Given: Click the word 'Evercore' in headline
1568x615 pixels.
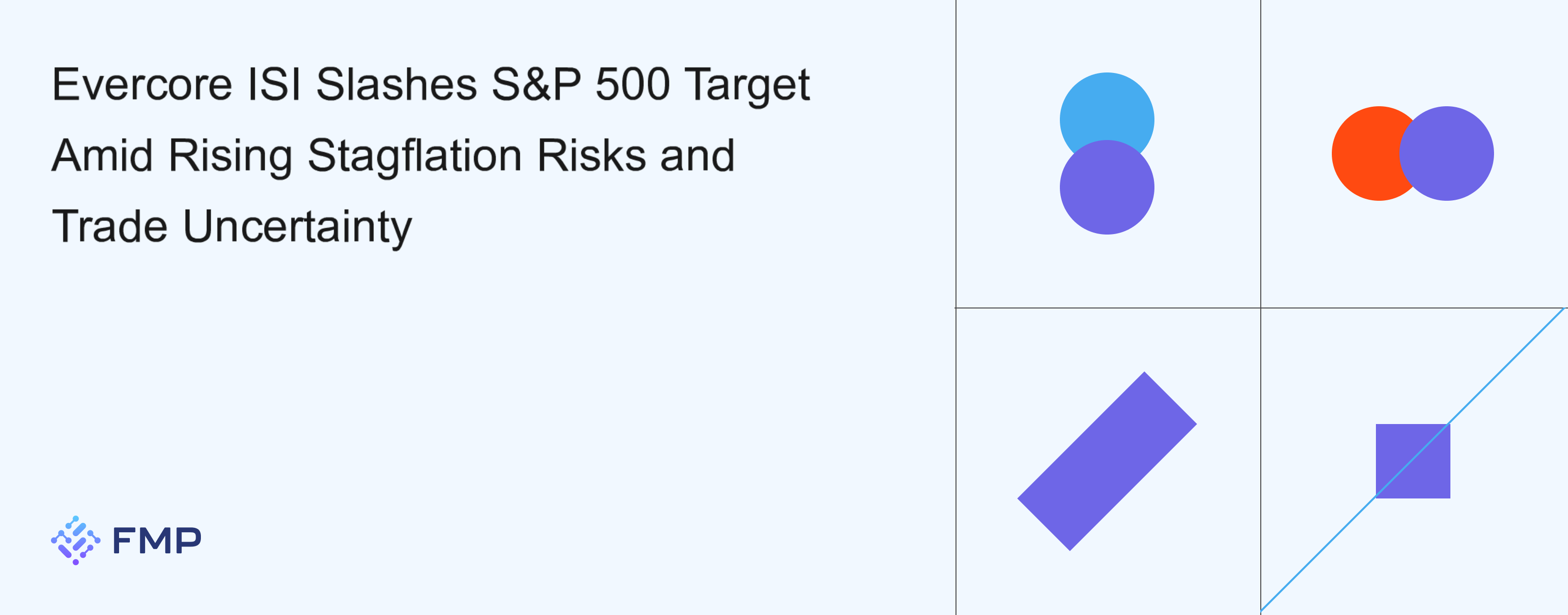Looking at the screenshot, I should click(142, 85).
